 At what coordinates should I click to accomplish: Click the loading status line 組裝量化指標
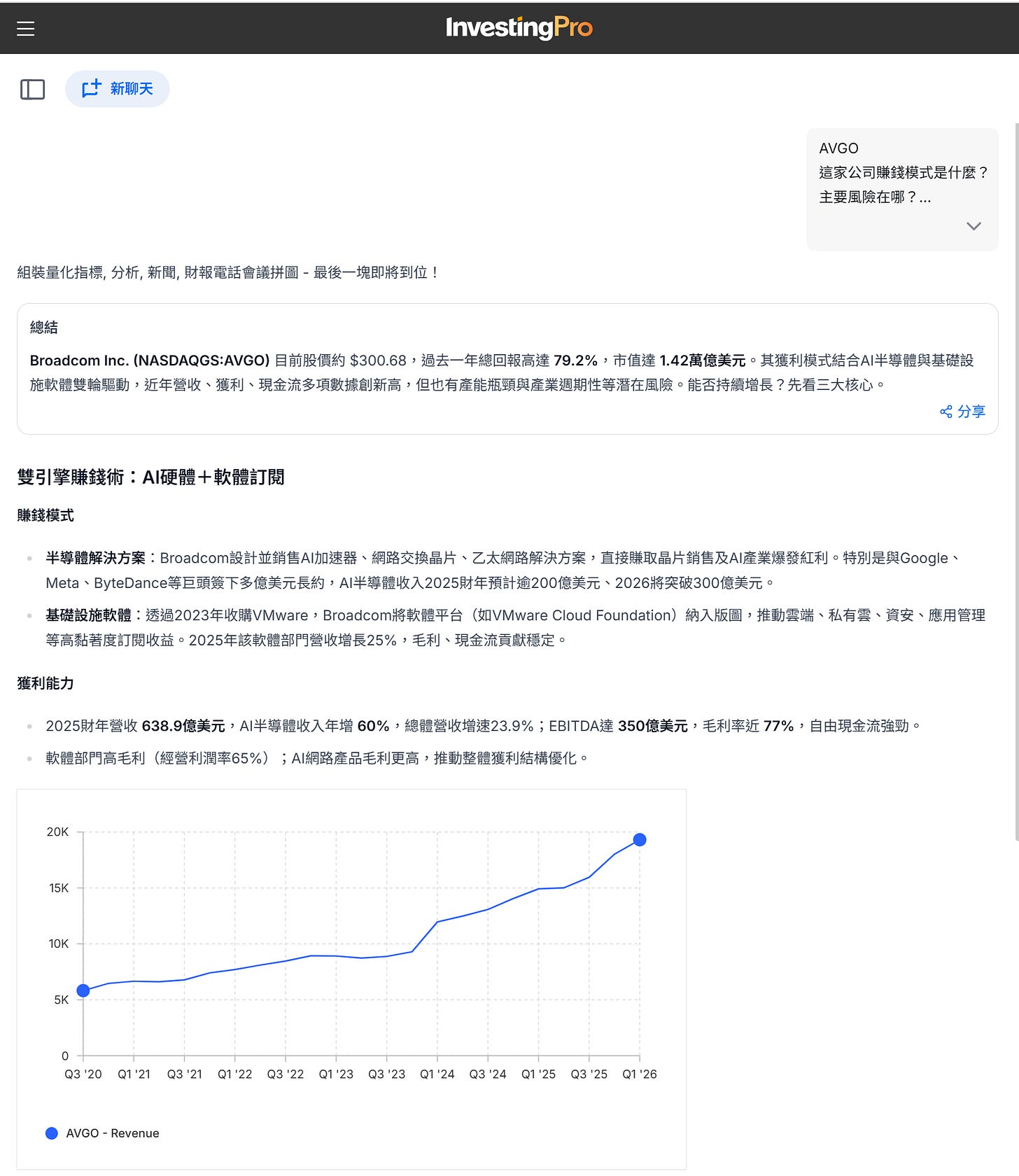tap(230, 272)
